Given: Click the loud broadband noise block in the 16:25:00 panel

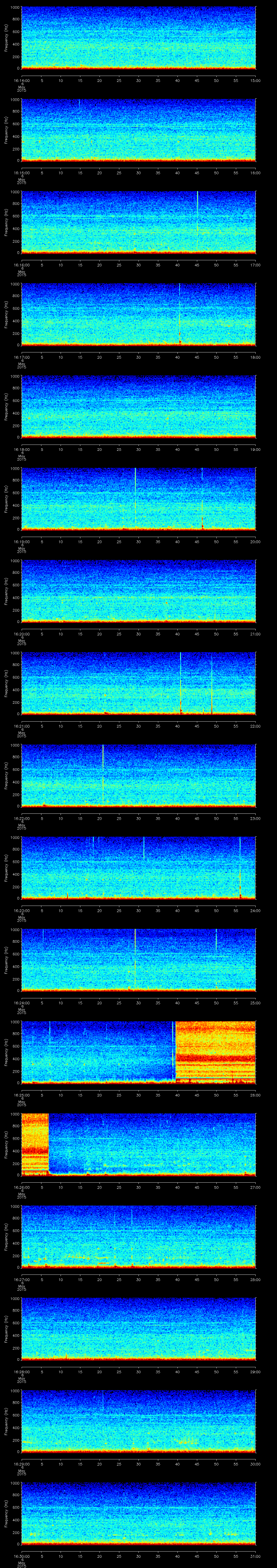Looking at the screenshot, I should pyautogui.click(x=216, y=1052).
